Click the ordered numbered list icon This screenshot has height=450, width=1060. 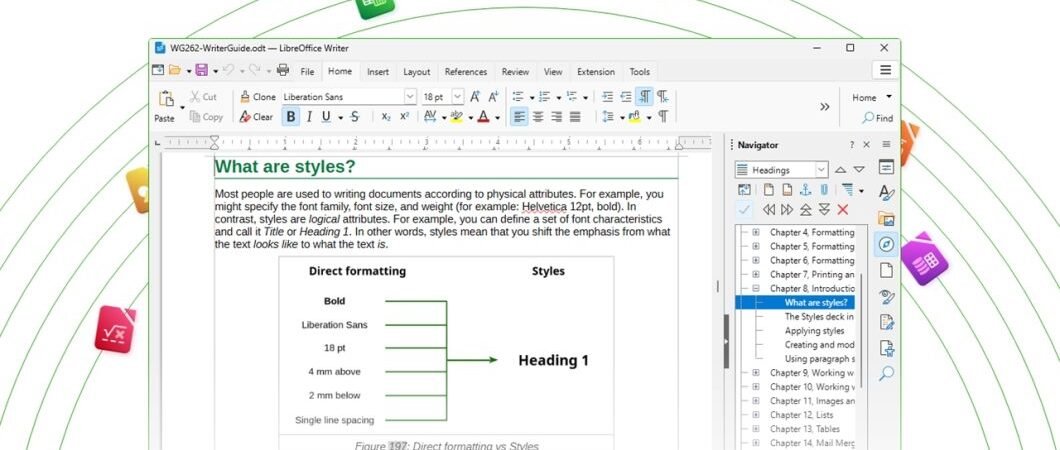tap(544, 97)
